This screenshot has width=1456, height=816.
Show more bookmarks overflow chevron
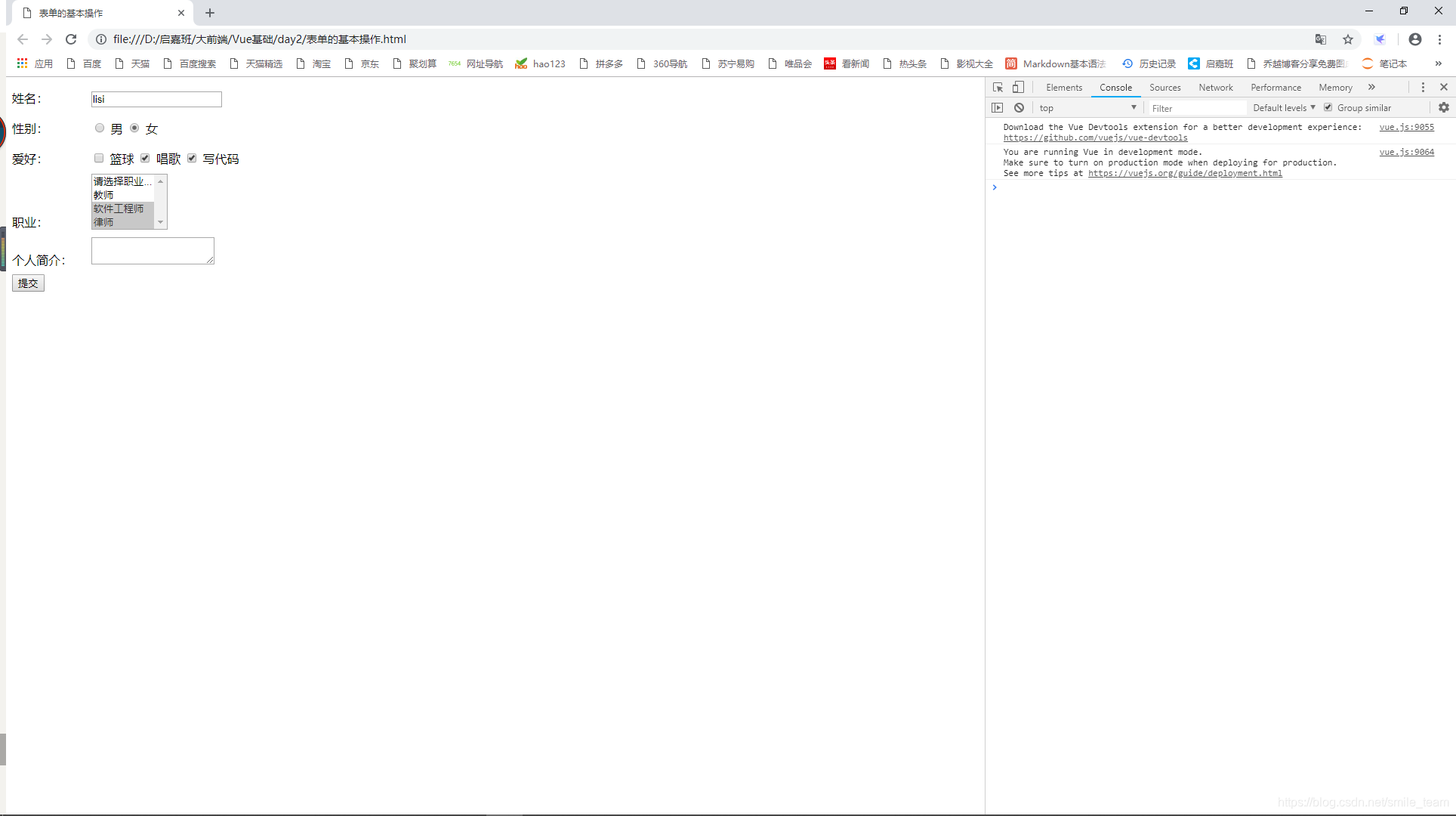click(x=1439, y=63)
